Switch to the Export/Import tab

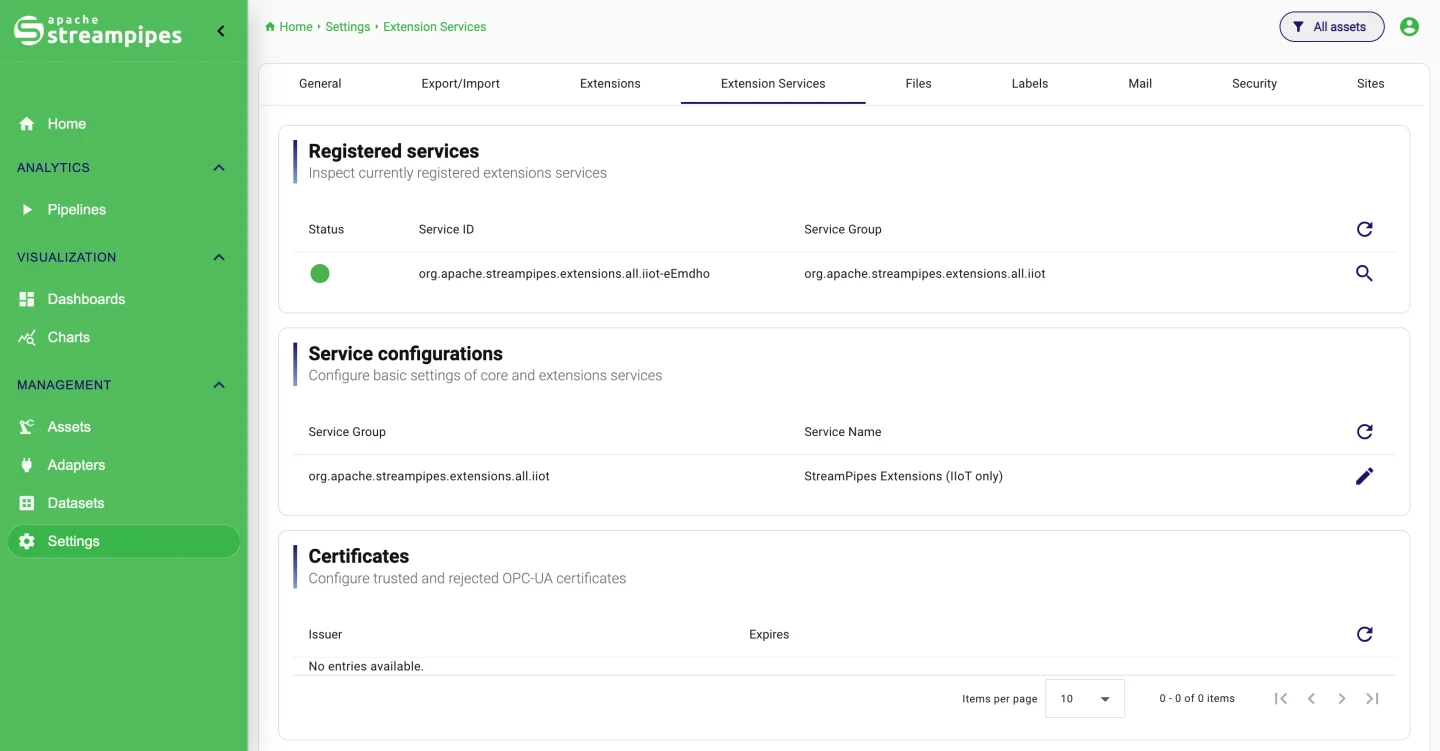point(460,84)
